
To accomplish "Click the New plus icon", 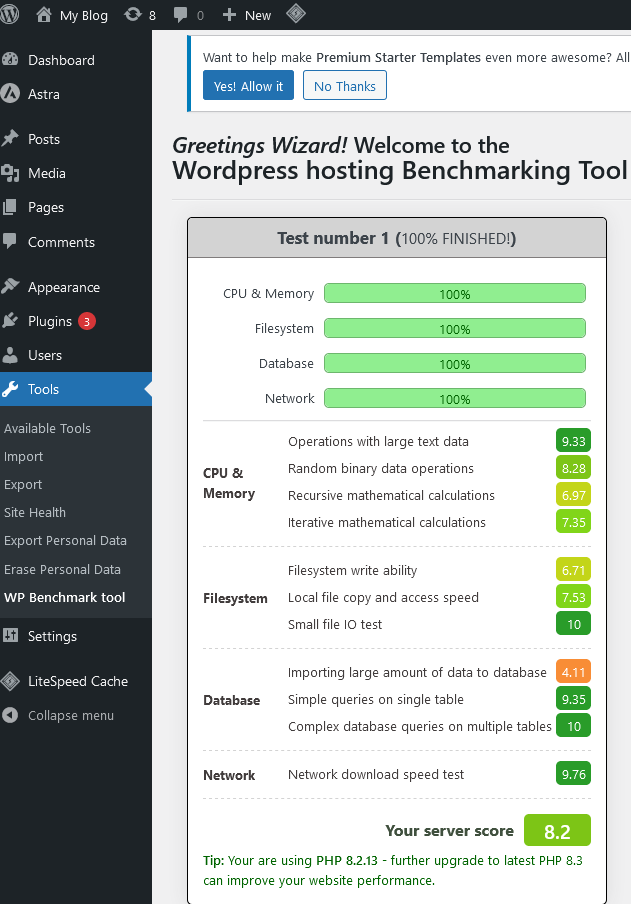I will click(x=229, y=14).
